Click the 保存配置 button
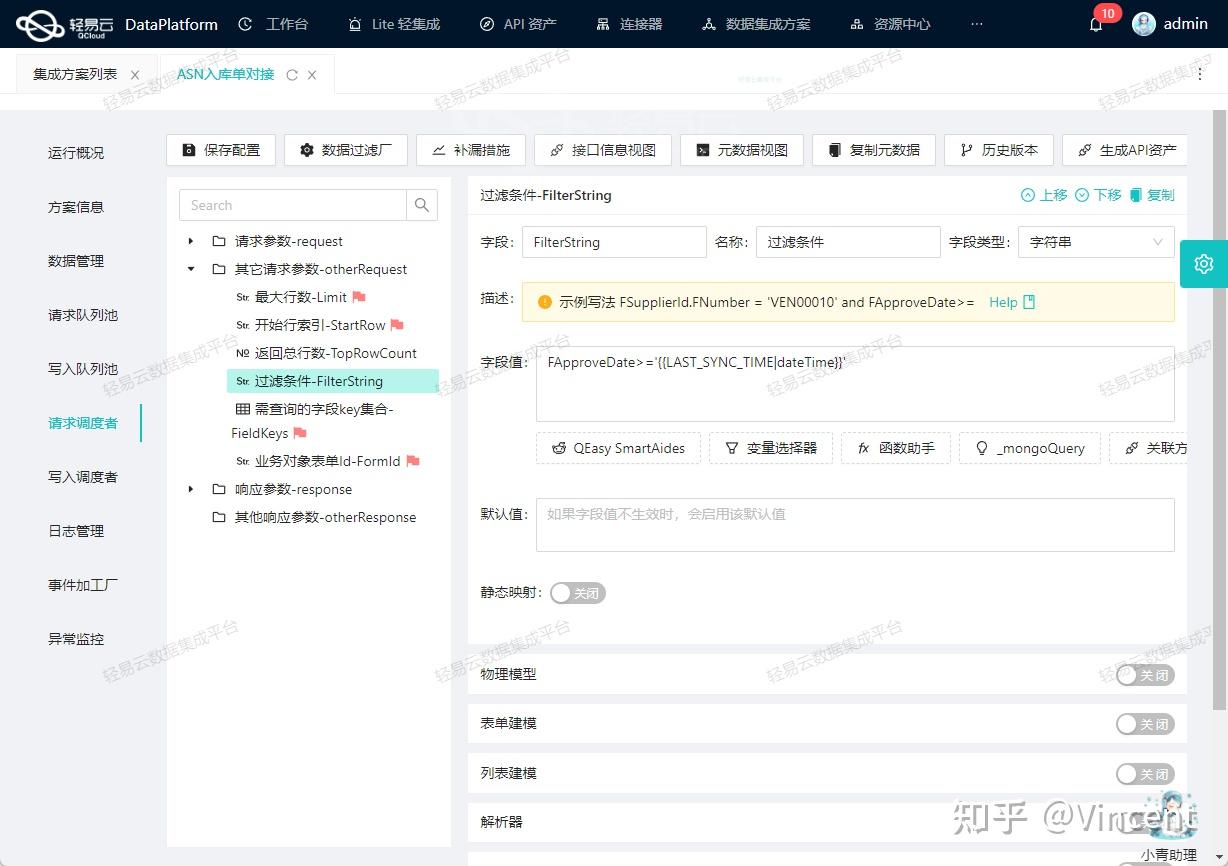Screen dimensions: 1228x866 [220, 150]
